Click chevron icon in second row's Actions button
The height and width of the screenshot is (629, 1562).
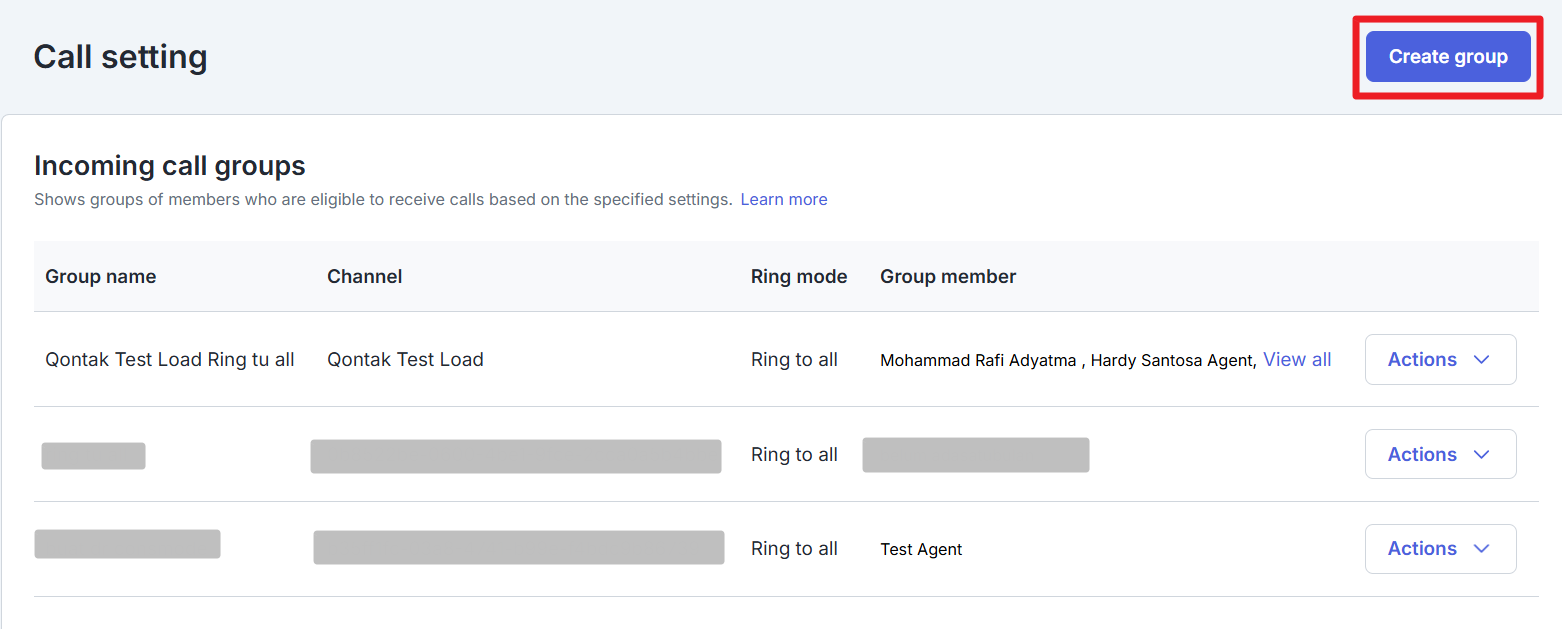[1482, 454]
